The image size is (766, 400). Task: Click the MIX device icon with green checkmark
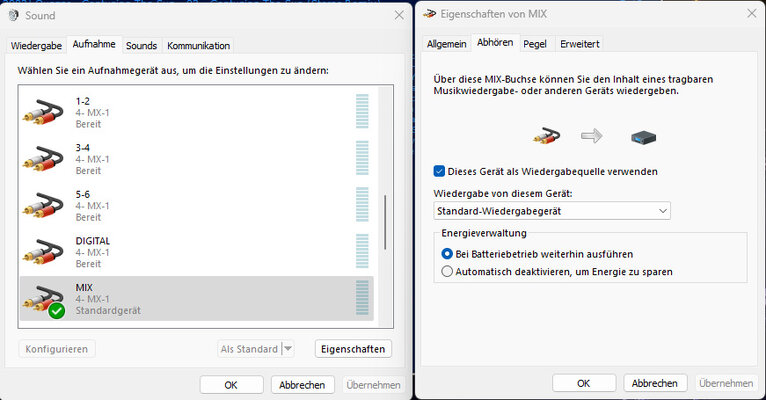coord(44,300)
